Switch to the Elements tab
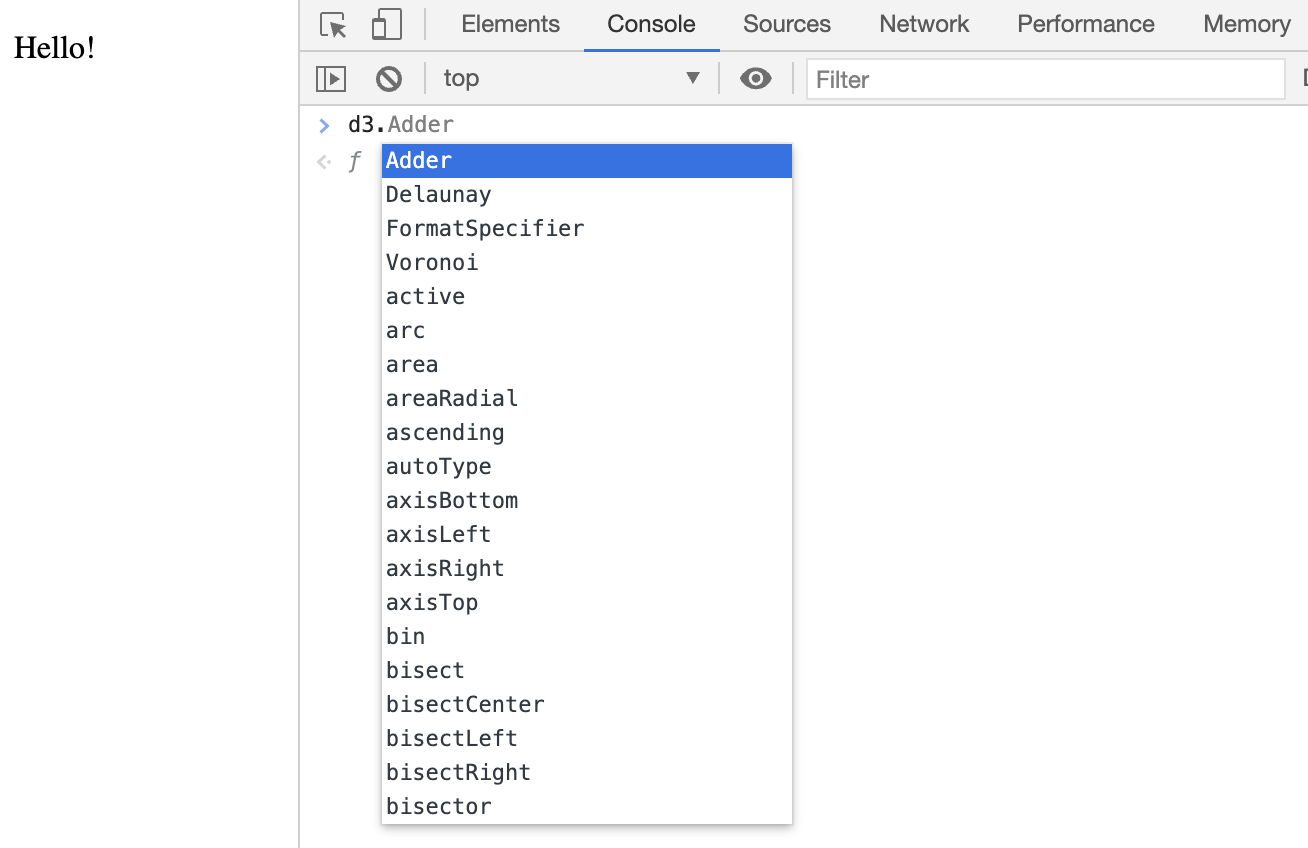Image resolution: width=1308 pixels, height=848 pixels. coord(510,24)
